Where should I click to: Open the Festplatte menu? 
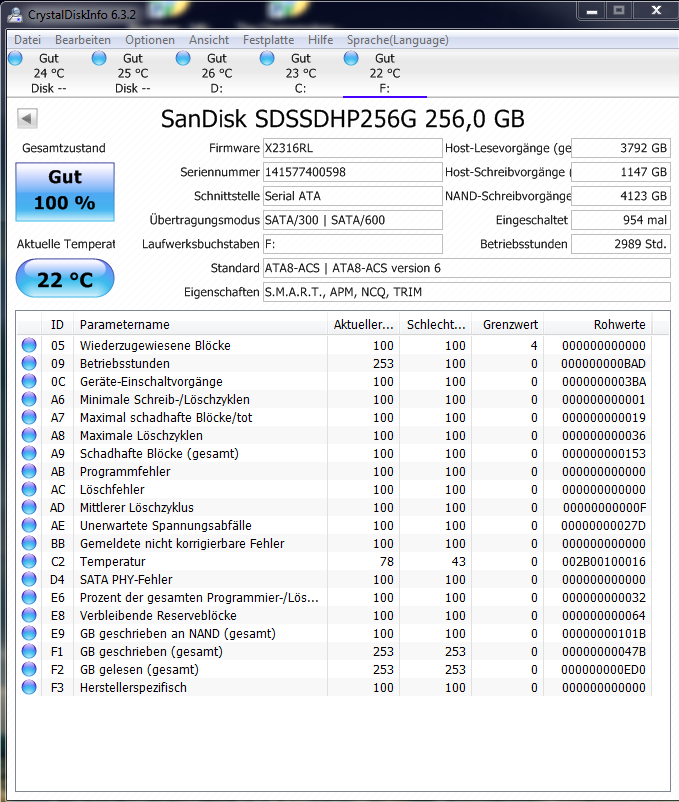point(268,40)
